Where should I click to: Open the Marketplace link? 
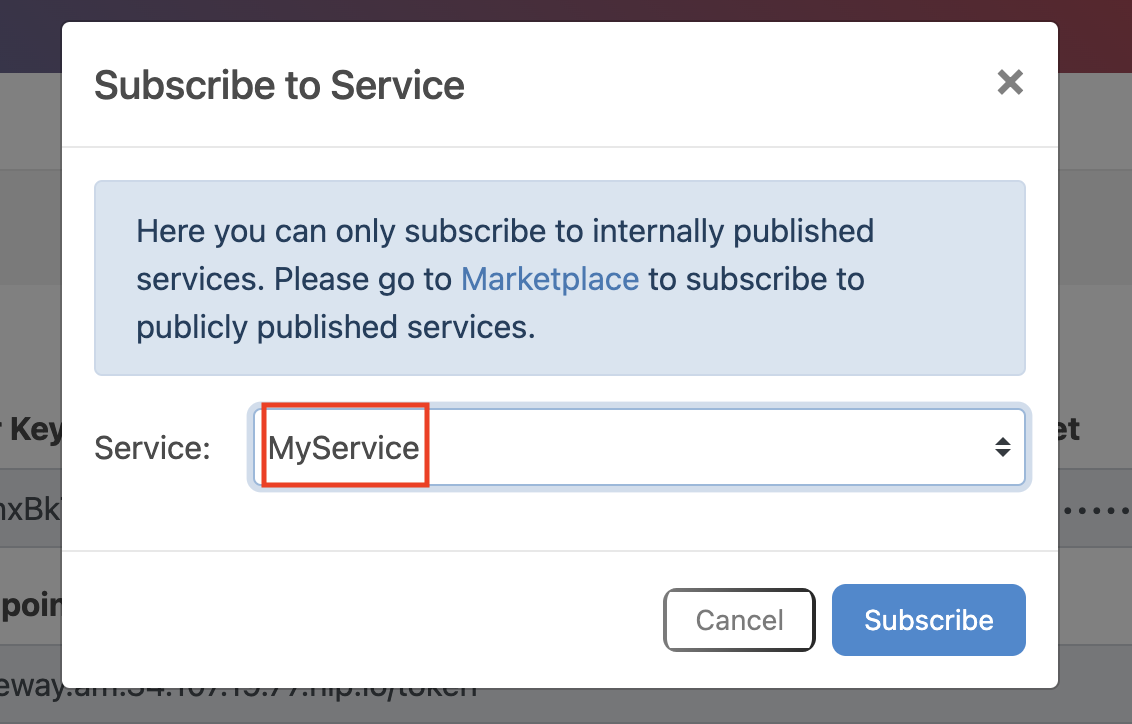click(x=549, y=279)
